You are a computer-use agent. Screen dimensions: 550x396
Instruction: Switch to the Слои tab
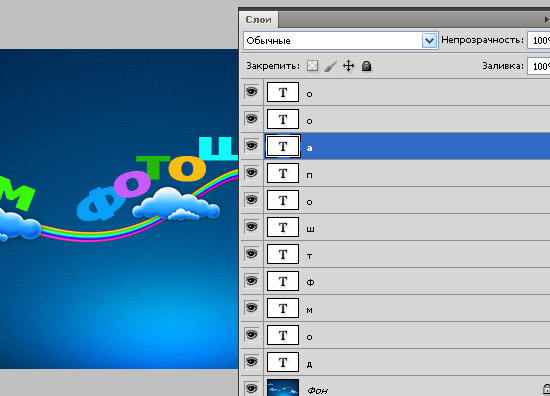[259, 20]
